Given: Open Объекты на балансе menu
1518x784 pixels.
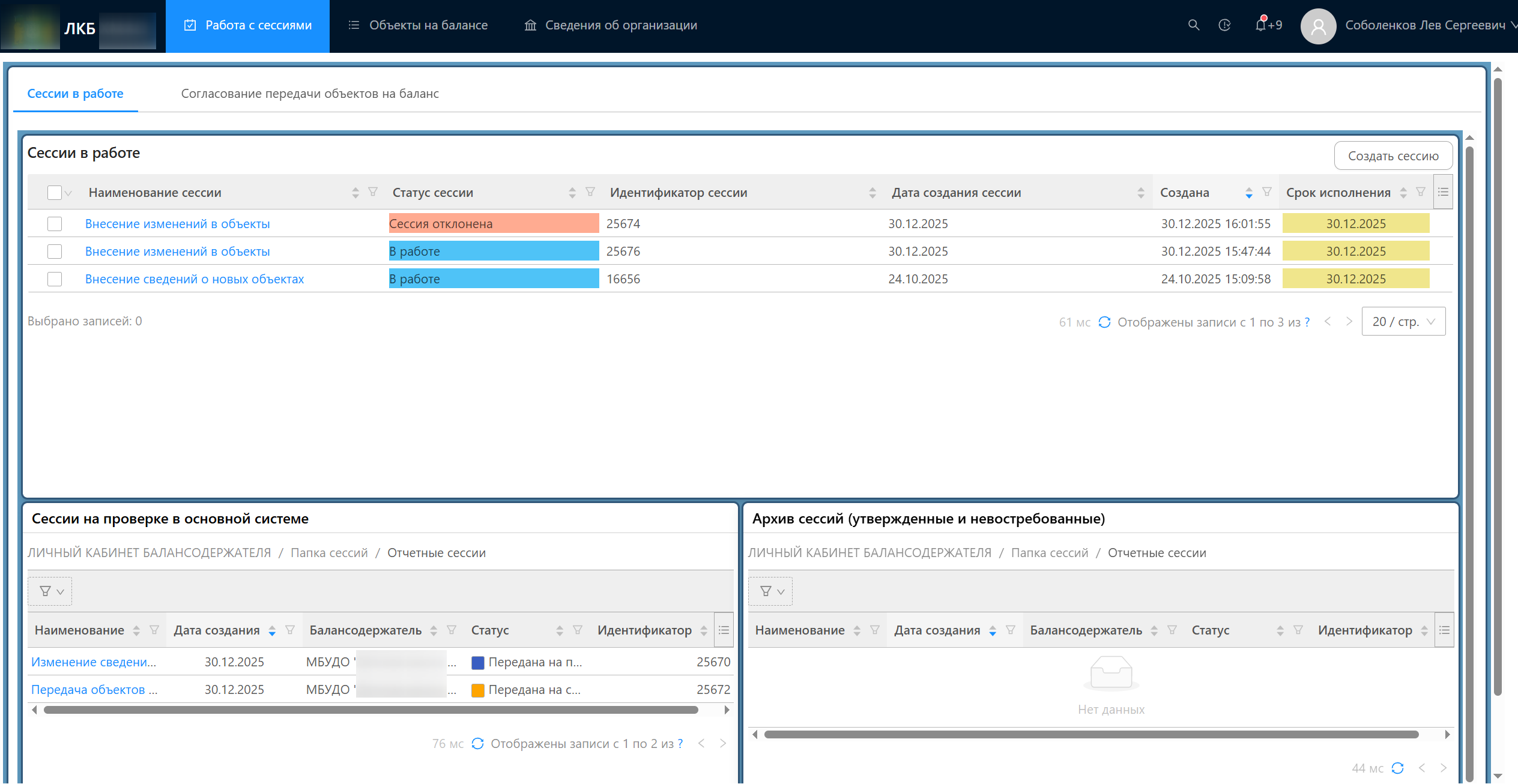Looking at the screenshot, I should (x=418, y=25).
